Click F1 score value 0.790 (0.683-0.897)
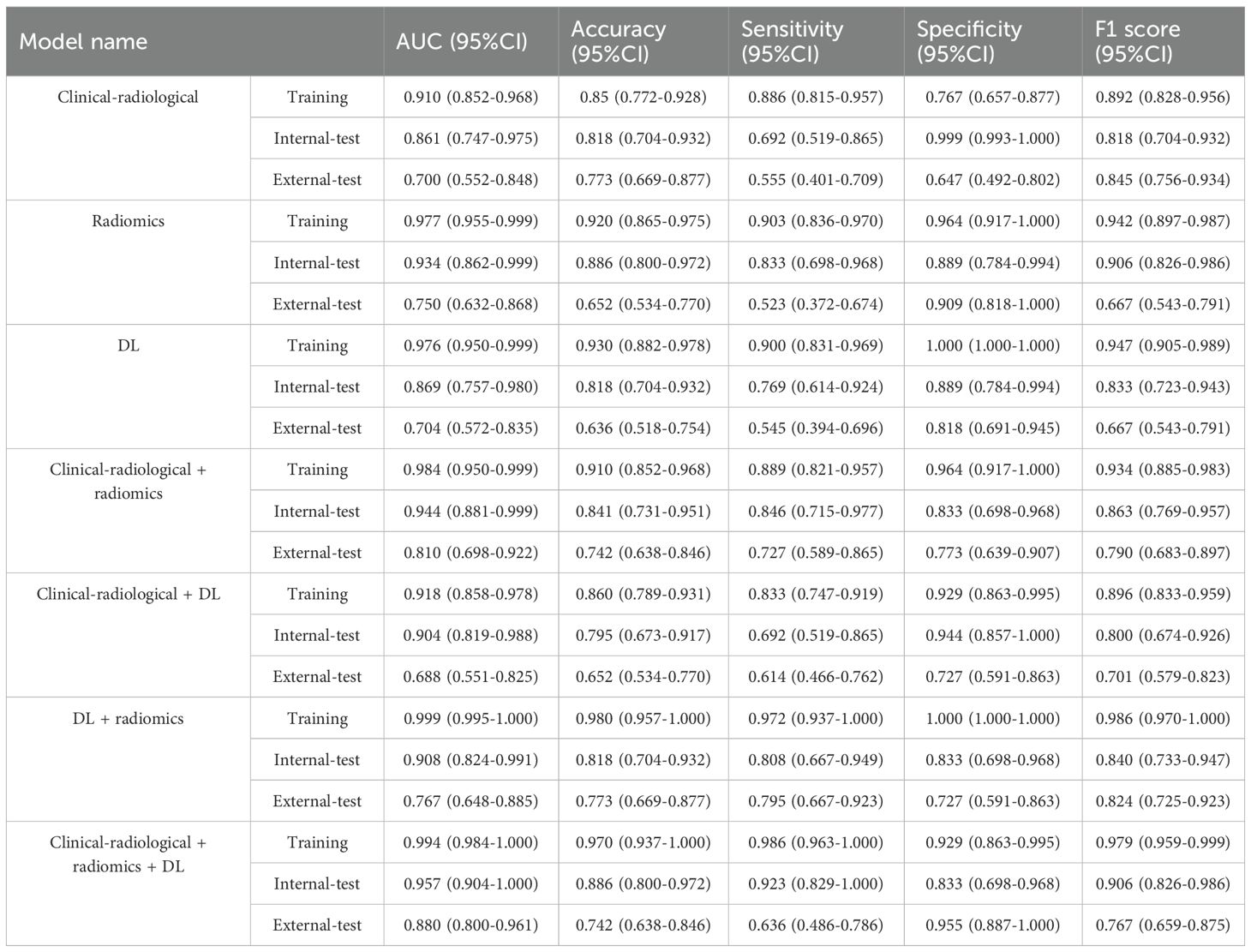Viewport: 1251px width, 952px height. click(1163, 553)
